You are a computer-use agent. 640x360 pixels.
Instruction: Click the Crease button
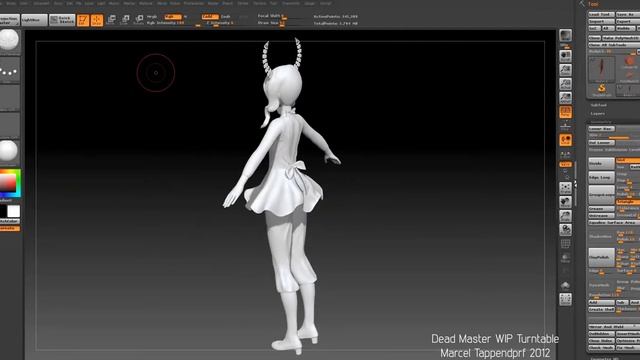[601, 209]
